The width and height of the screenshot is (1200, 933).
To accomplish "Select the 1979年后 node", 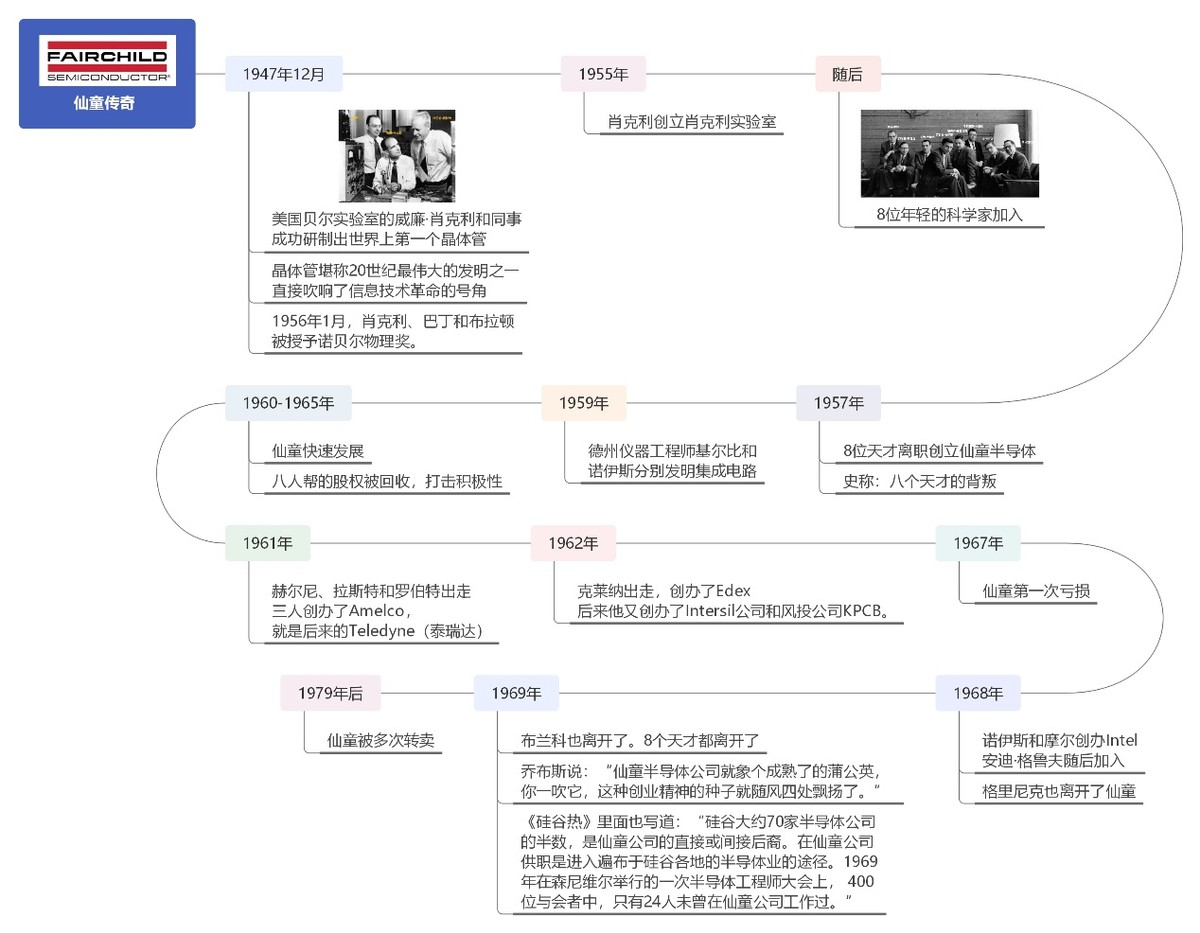I will (x=327, y=693).
